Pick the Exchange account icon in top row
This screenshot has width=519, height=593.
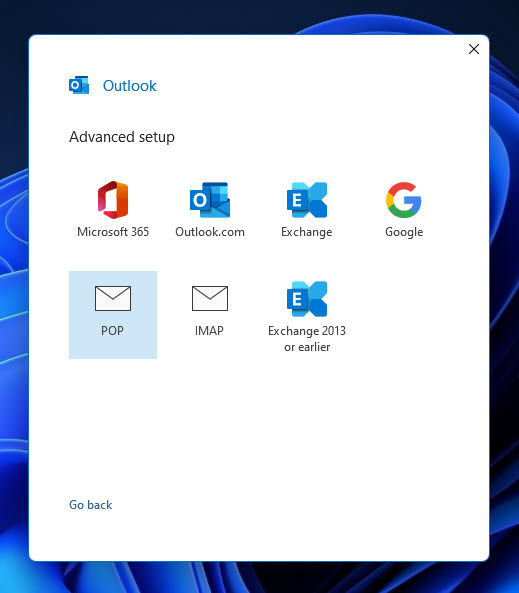(x=307, y=200)
